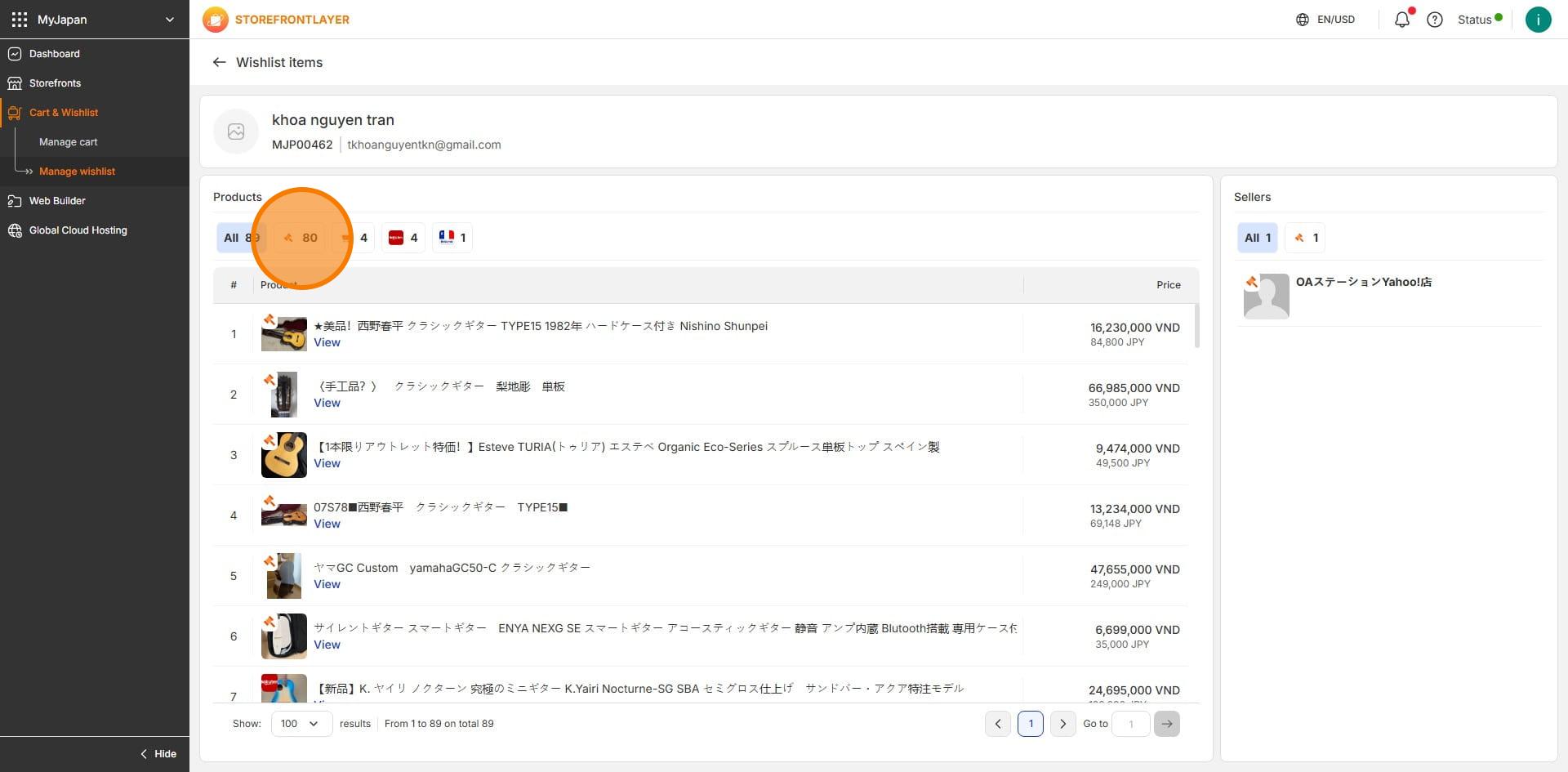Click thumbnail of Nishino Shunpei guitar

[x=284, y=334]
